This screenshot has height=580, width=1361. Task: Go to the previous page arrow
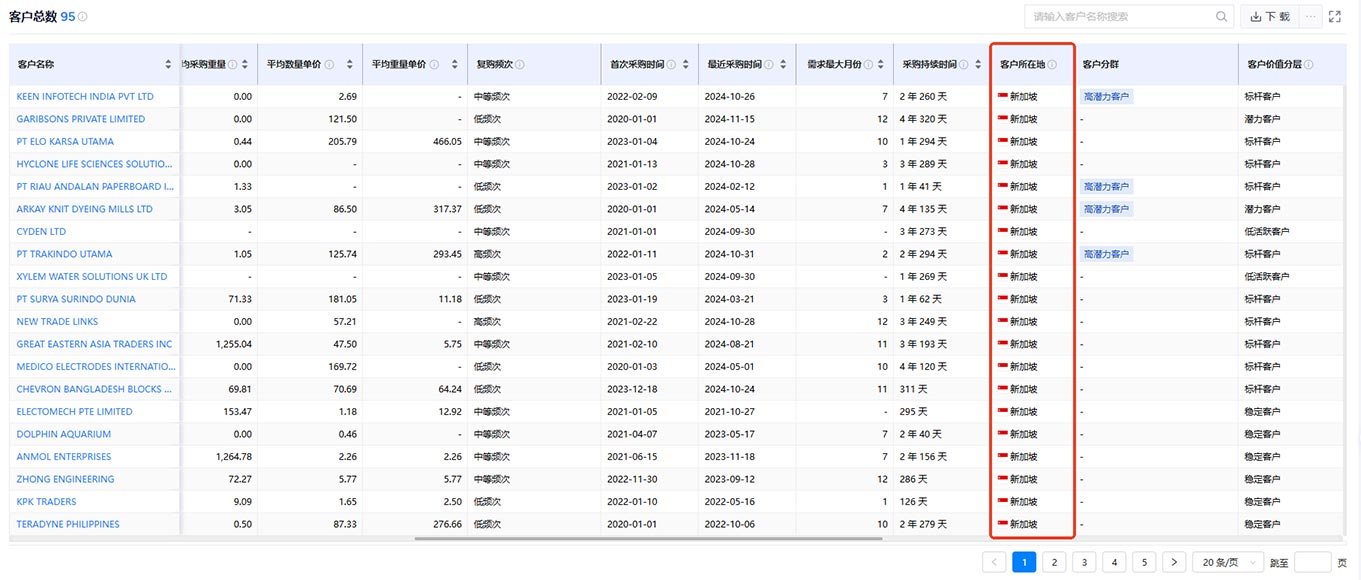pyautogui.click(x=994, y=562)
